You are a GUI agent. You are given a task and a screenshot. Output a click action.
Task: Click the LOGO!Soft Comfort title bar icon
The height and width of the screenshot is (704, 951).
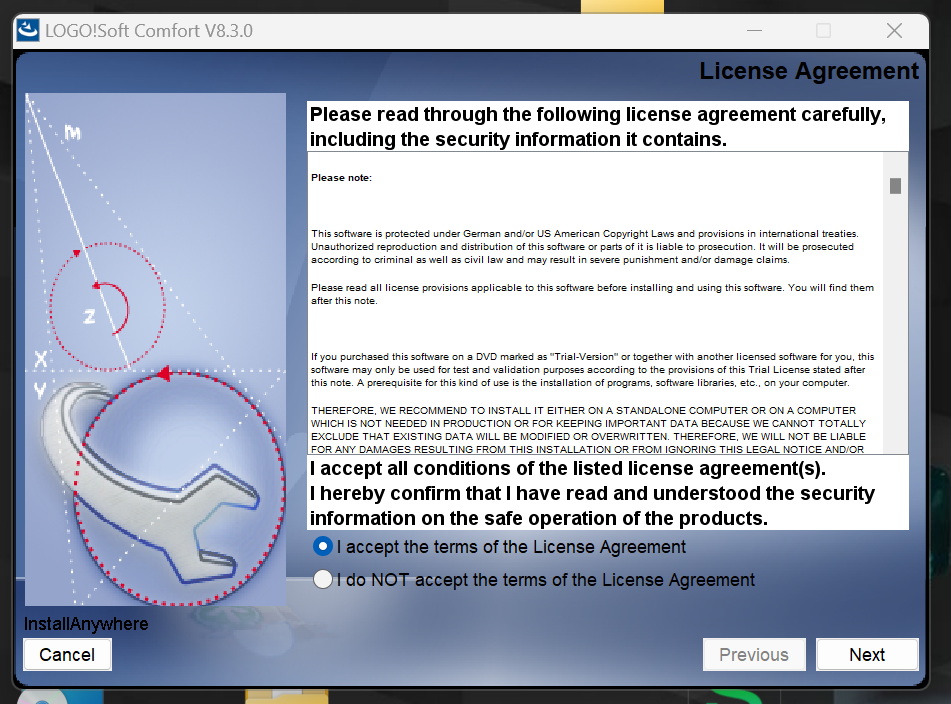tap(27, 30)
